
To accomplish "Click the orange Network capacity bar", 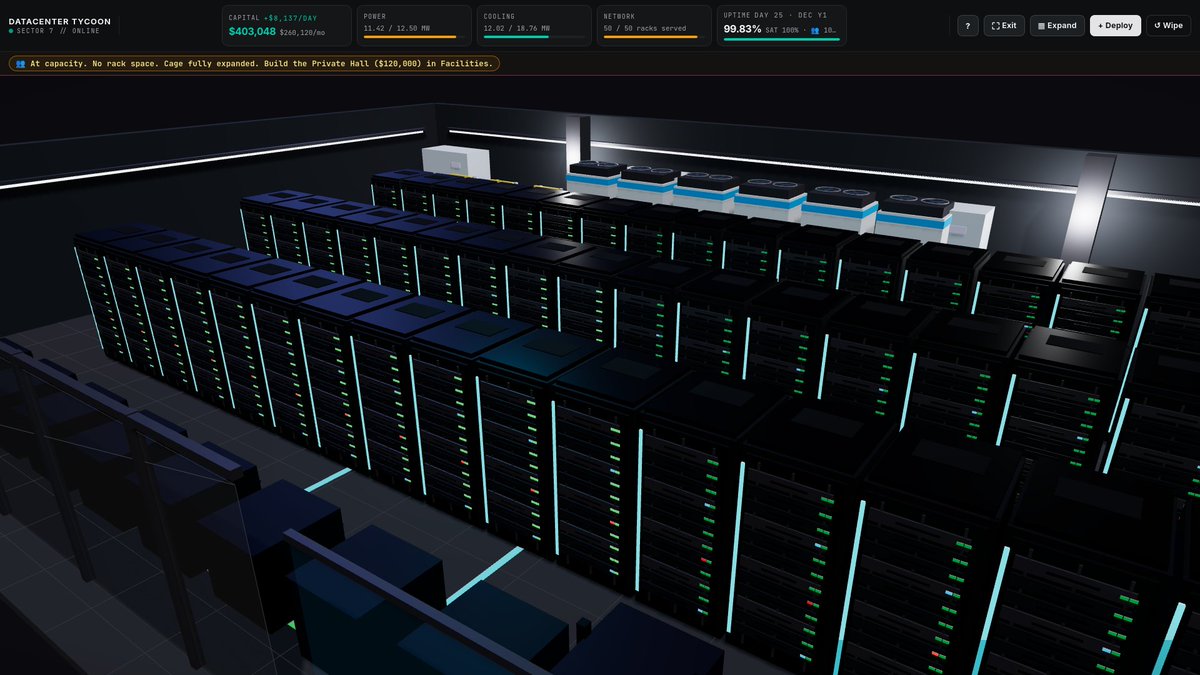I will [x=650, y=37].
